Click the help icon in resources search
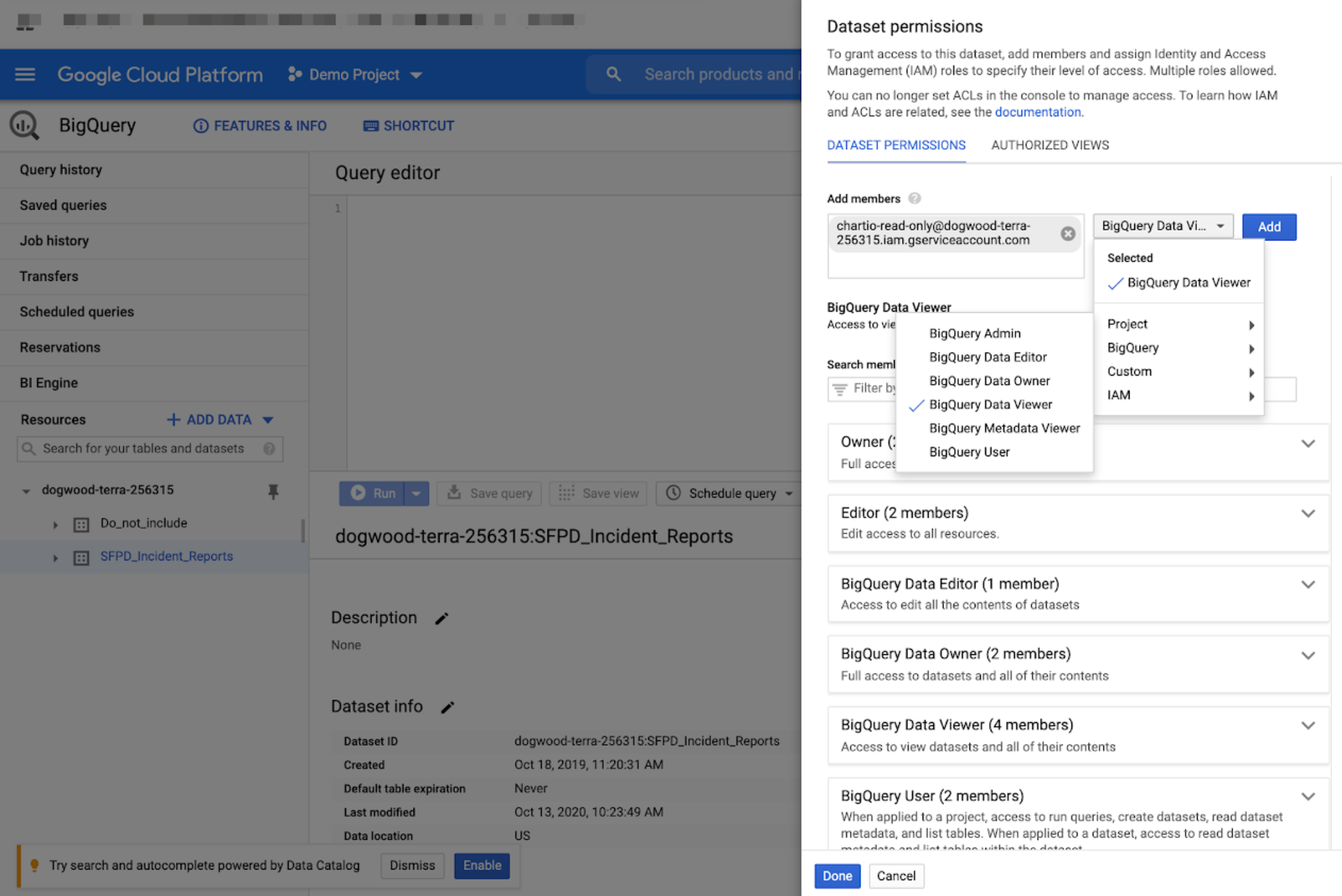 pyautogui.click(x=269, y=449)
